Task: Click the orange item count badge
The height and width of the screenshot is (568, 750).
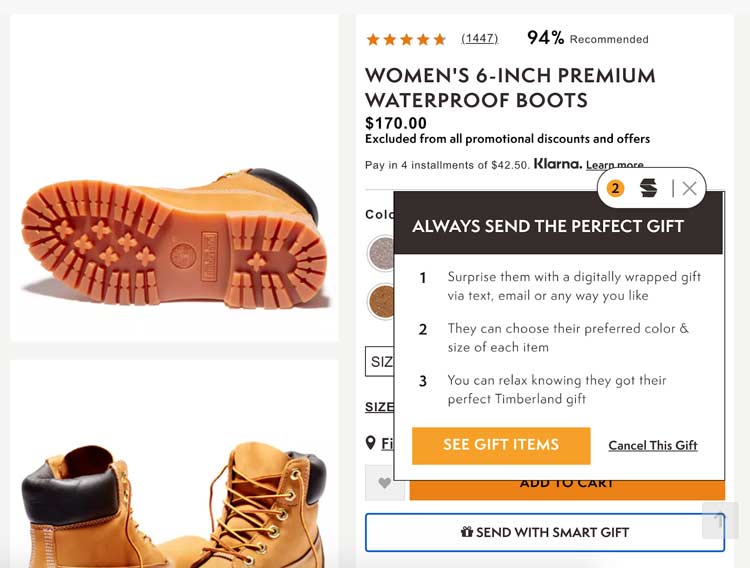Action: (x=615, y=188)
